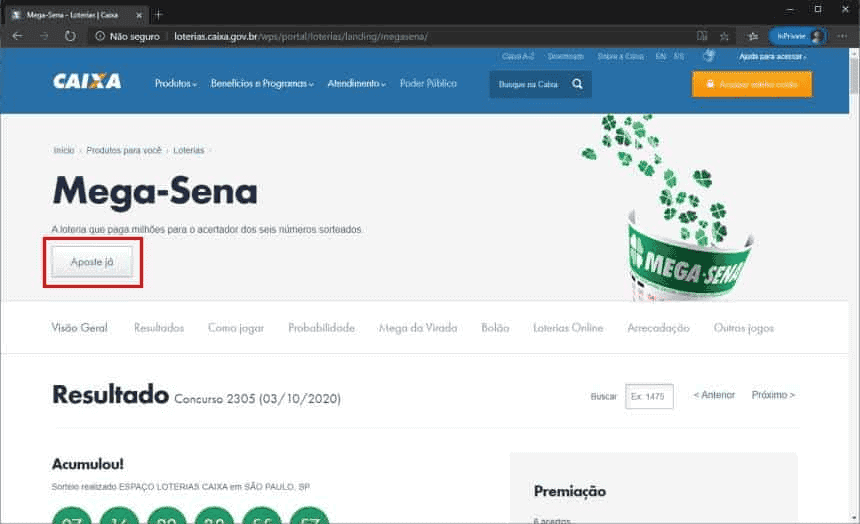The image size is (860, 524).
Task: Go back with the browser back arrow
Action: click(x=18, y=36)
